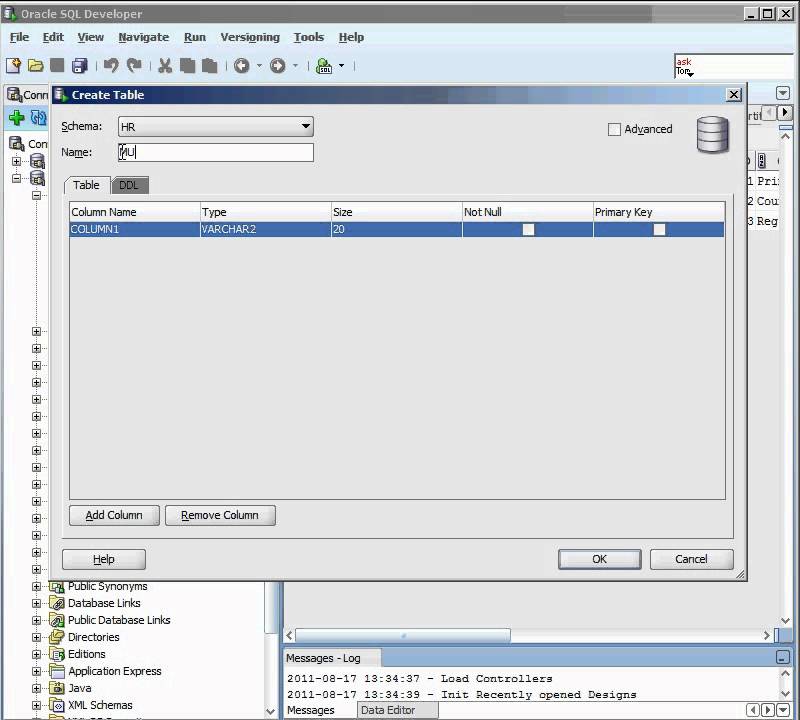Expand the Database Links node

pyautogui.click(x=36, y=603)
